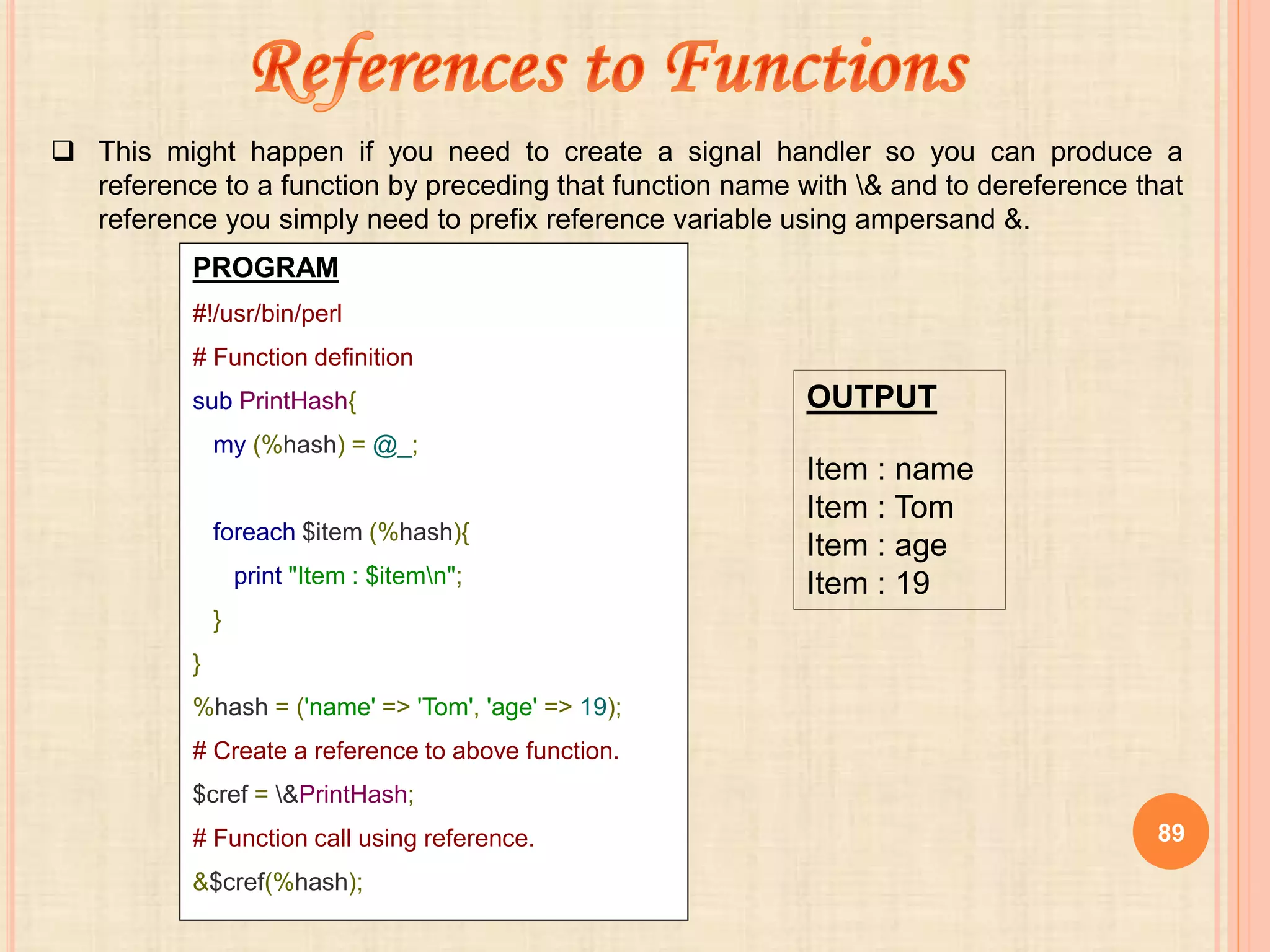Select the '$cref = \&PrintHash;' line
Viewport: 1270px width, 952px height.
click(303, 795)
